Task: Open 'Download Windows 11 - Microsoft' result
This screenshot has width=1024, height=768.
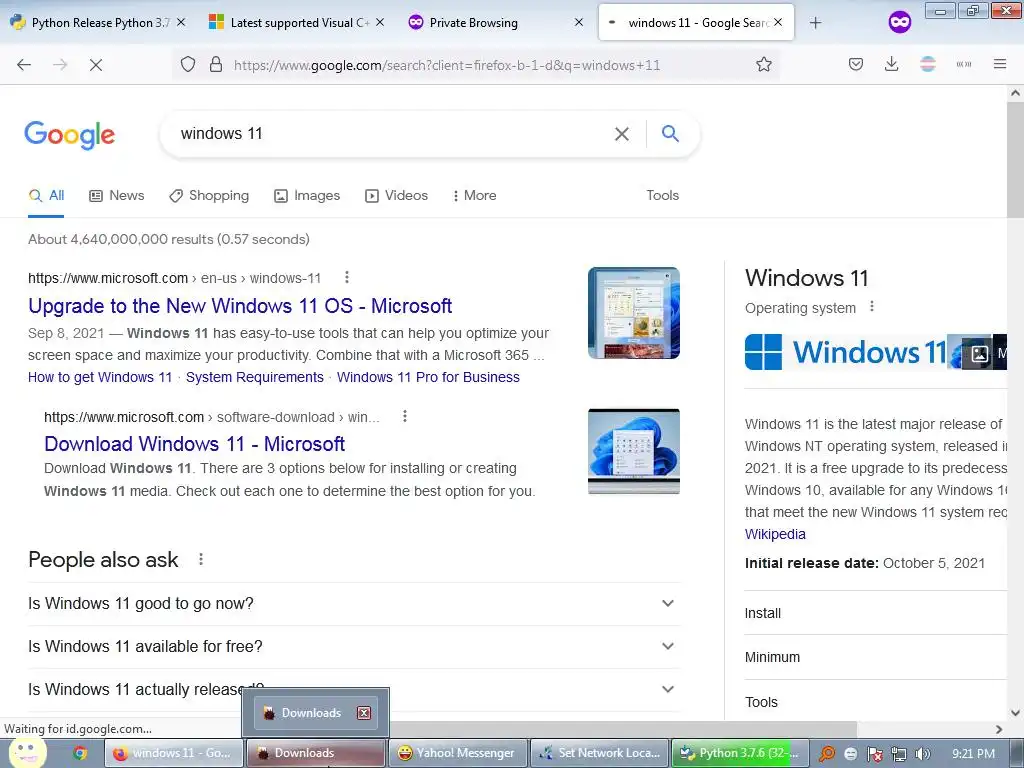Action: [195, 444]
